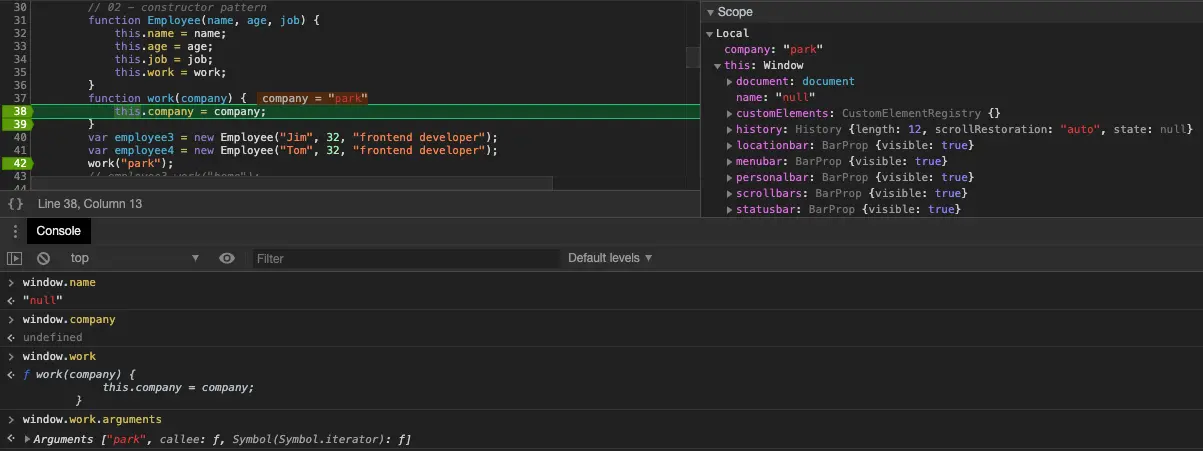Viewport: 1203px width, 451px height.
Task: Click the eye live expression icon
Action: pyautogui.click(x=227, y=258)
